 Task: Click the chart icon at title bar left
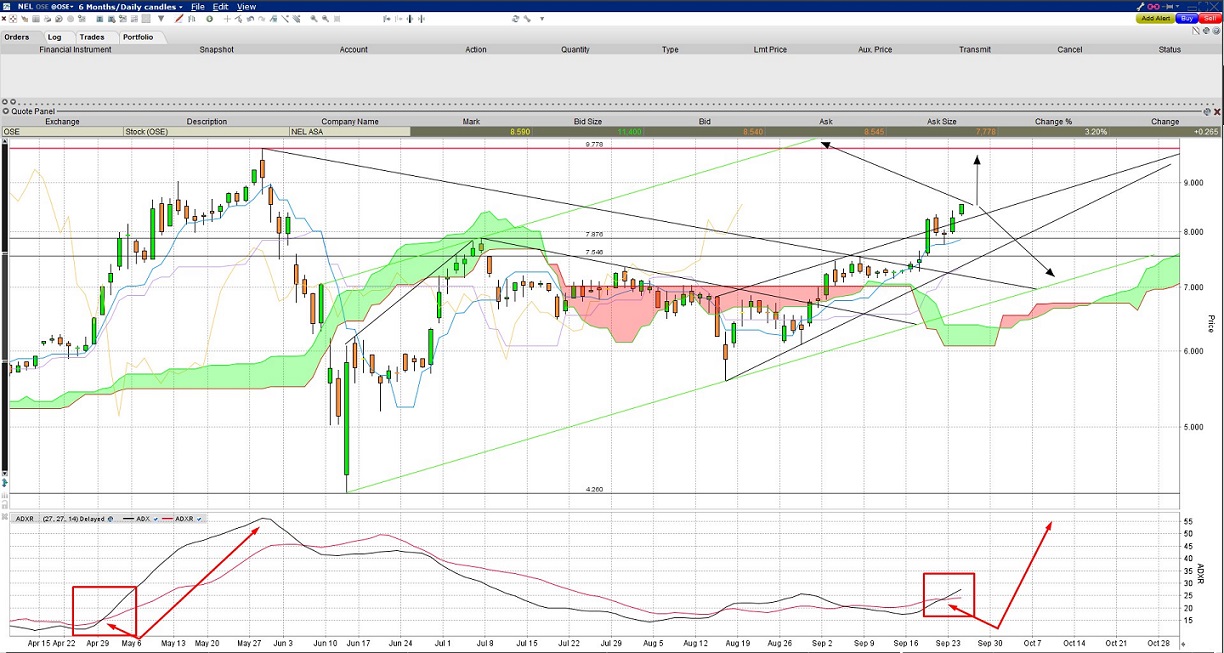click(x=7, y=7)
